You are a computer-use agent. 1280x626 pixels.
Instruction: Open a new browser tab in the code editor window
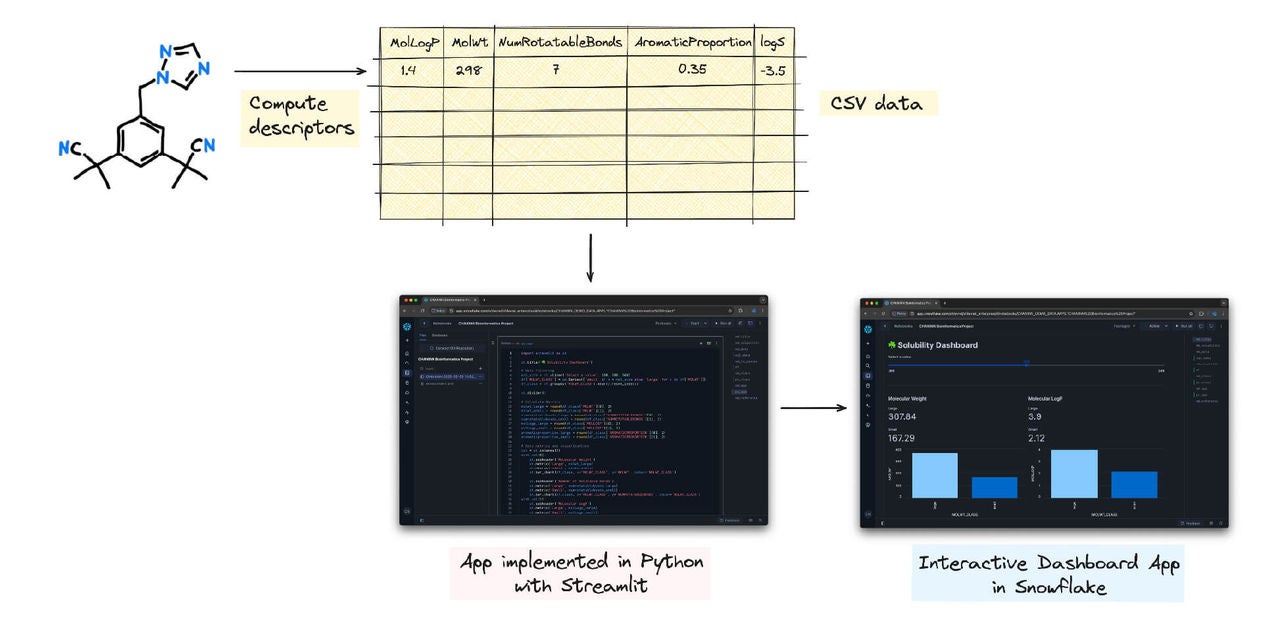[x=485, y=300]
